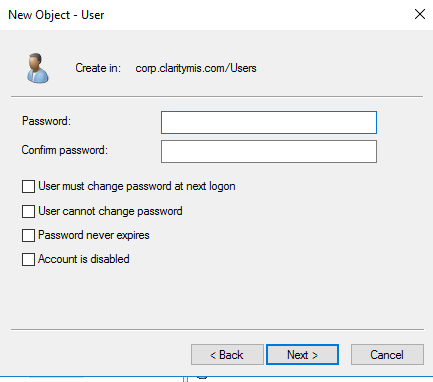Viewport: 433px width, 382px height.
Task: Go to previous step with Back button
Action: (227, 355)
